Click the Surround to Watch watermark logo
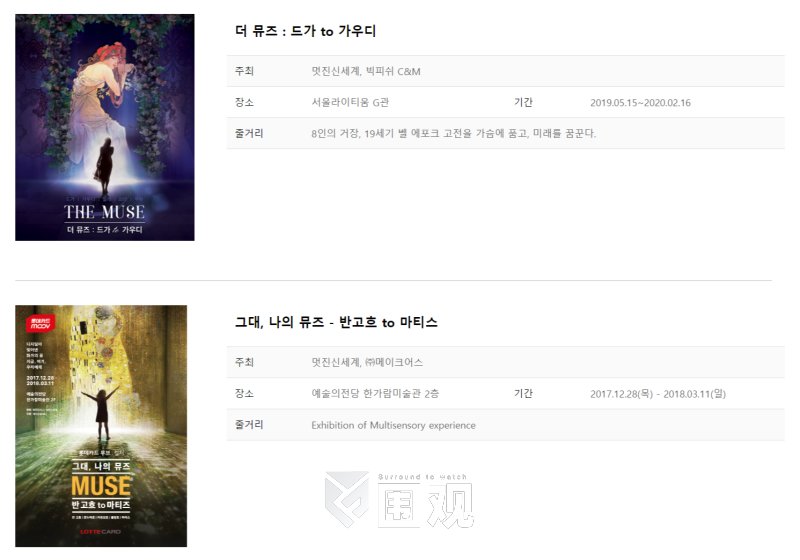This screenshot has height=560, width=800. 399,499
